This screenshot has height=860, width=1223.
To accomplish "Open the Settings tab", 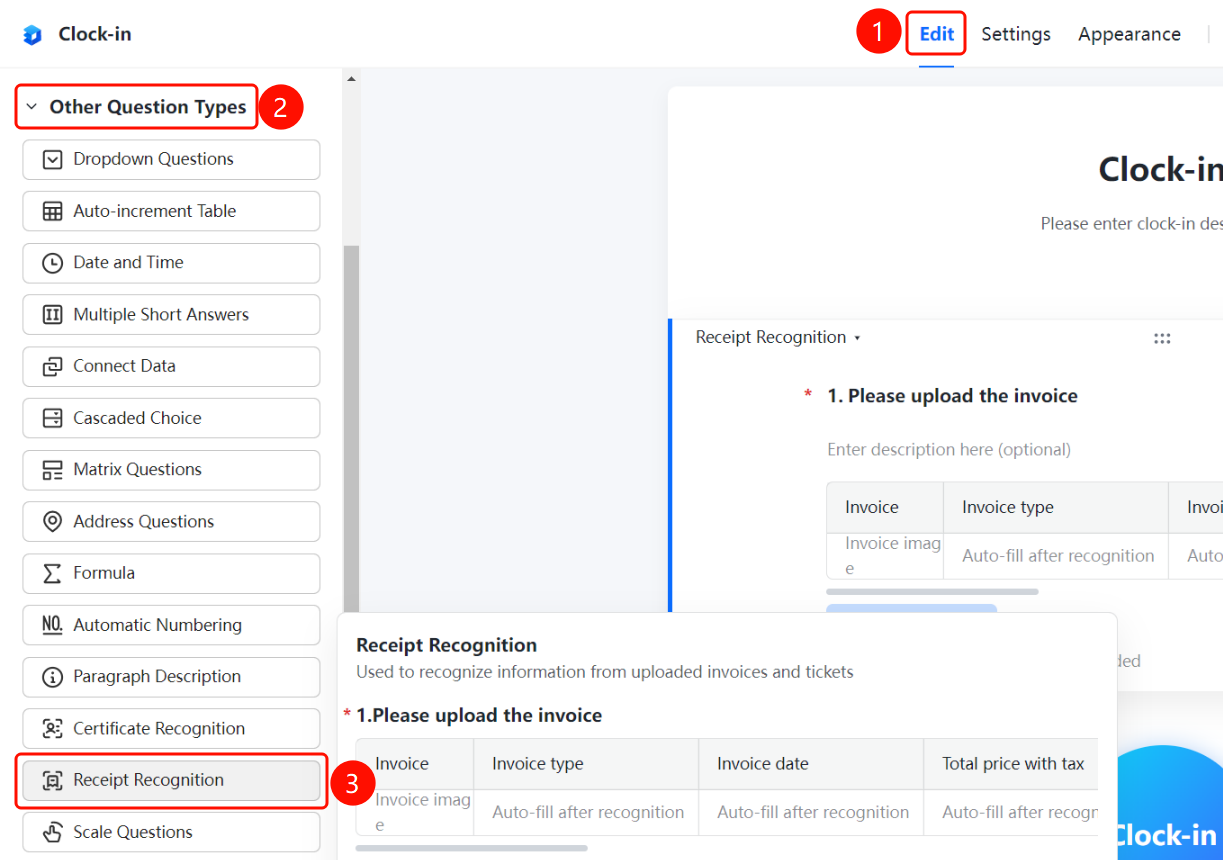I will (1016, 34).
